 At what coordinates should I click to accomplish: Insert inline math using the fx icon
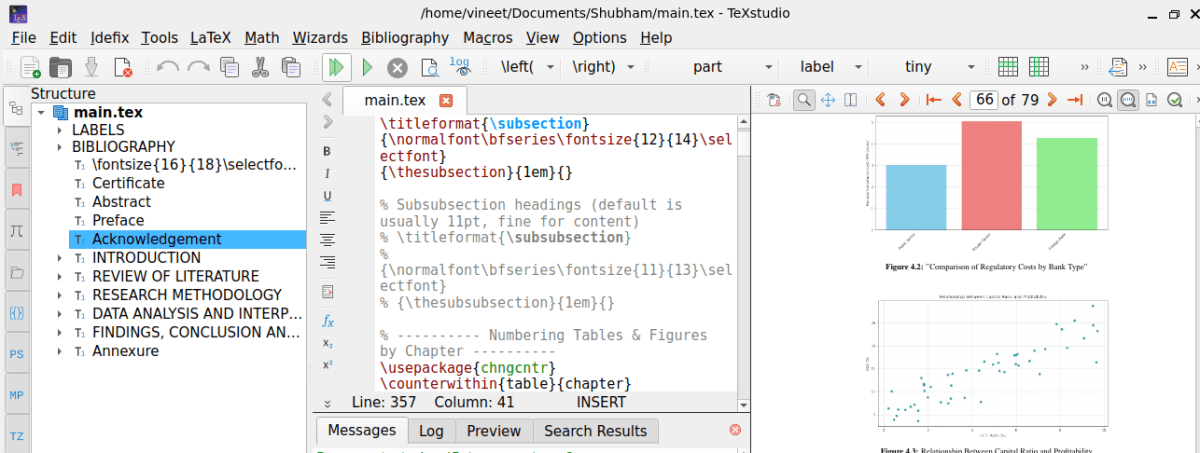327,321
